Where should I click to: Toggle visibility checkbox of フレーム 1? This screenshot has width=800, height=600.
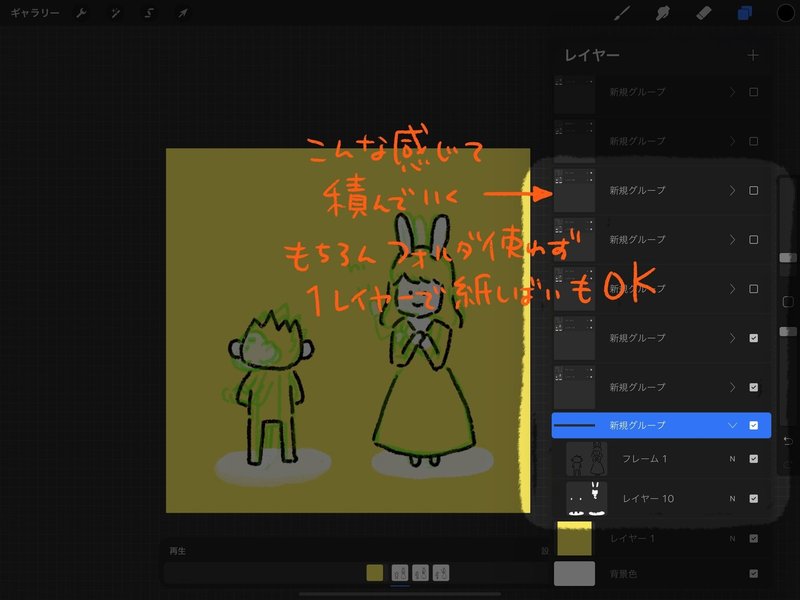click(x=754, y=459)
